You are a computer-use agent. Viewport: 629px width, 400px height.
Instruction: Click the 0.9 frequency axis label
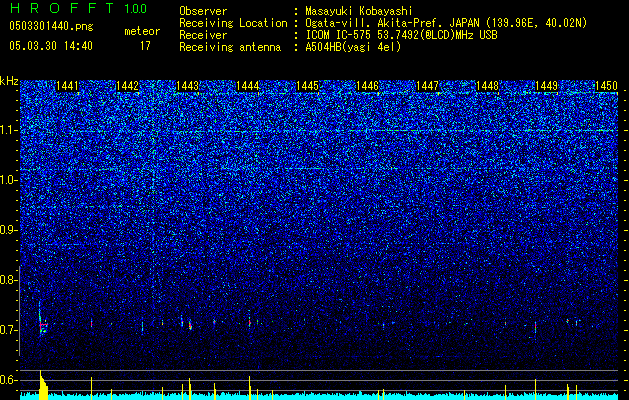coord(8,230)
